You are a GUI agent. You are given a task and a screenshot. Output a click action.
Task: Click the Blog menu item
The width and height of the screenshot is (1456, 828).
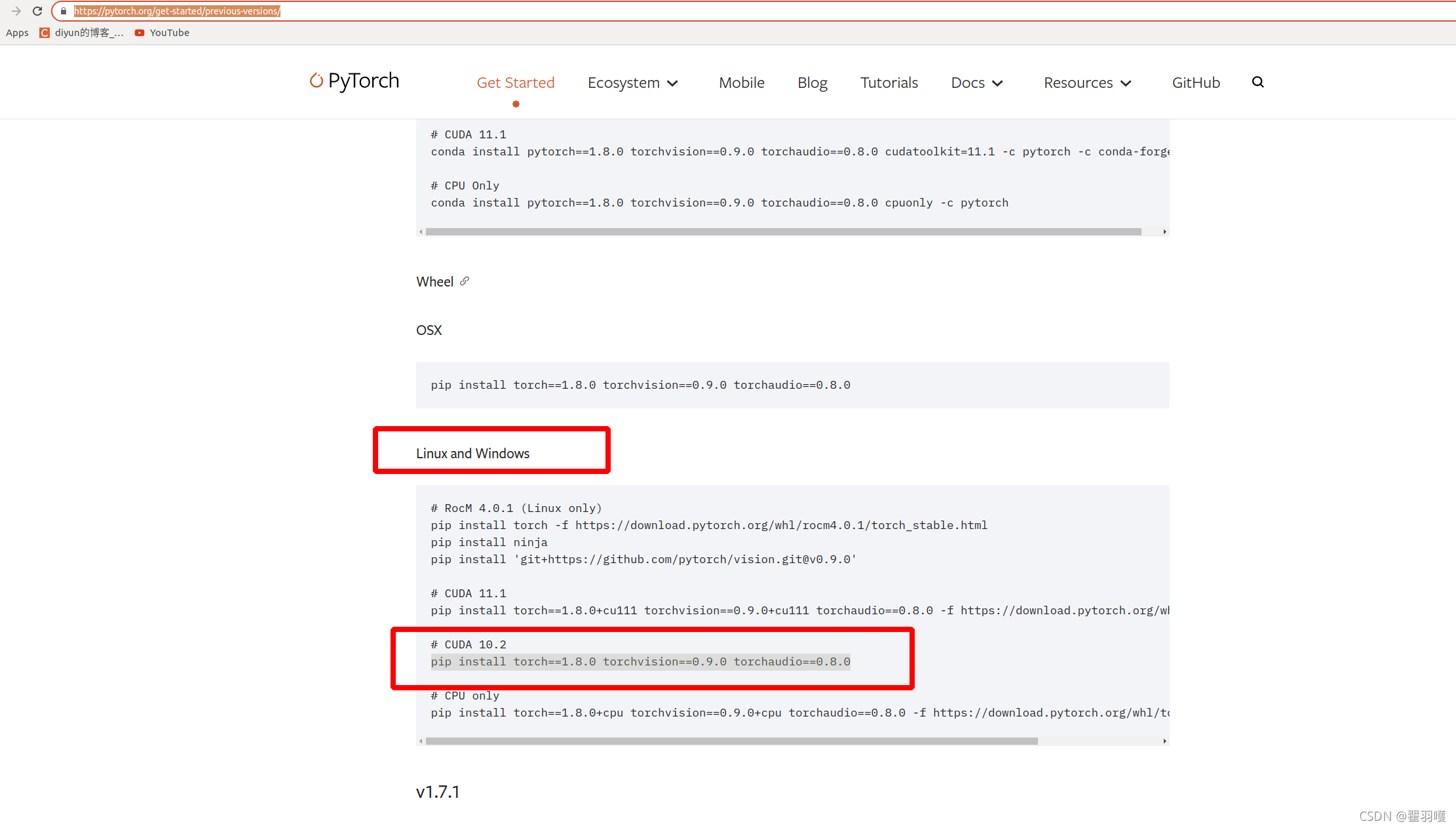(812, 82)
